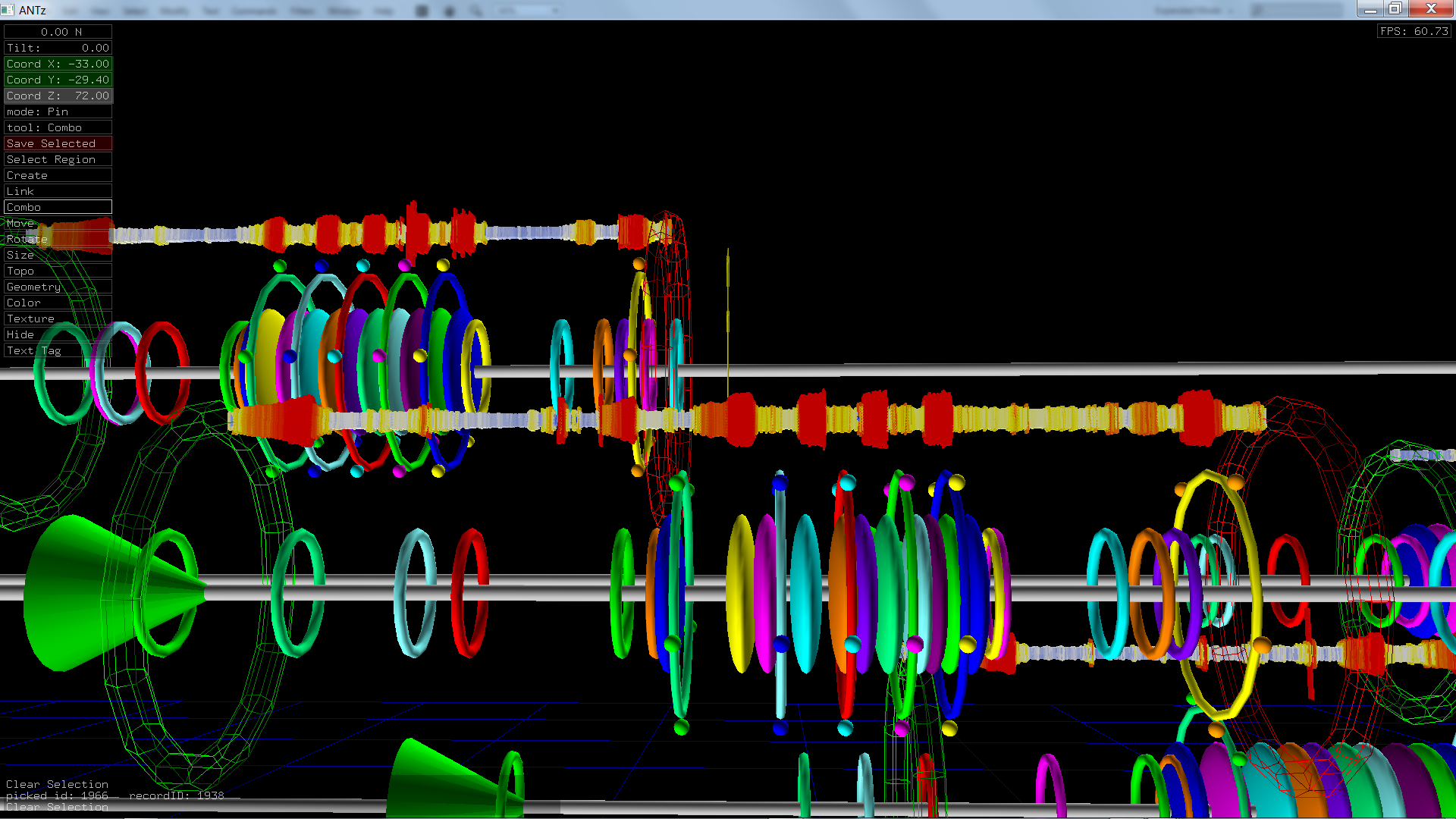Image resolution: width=1456 pixels, height=819 pixels.
Task: Click the Save Selected button
Action: [58, 143]
